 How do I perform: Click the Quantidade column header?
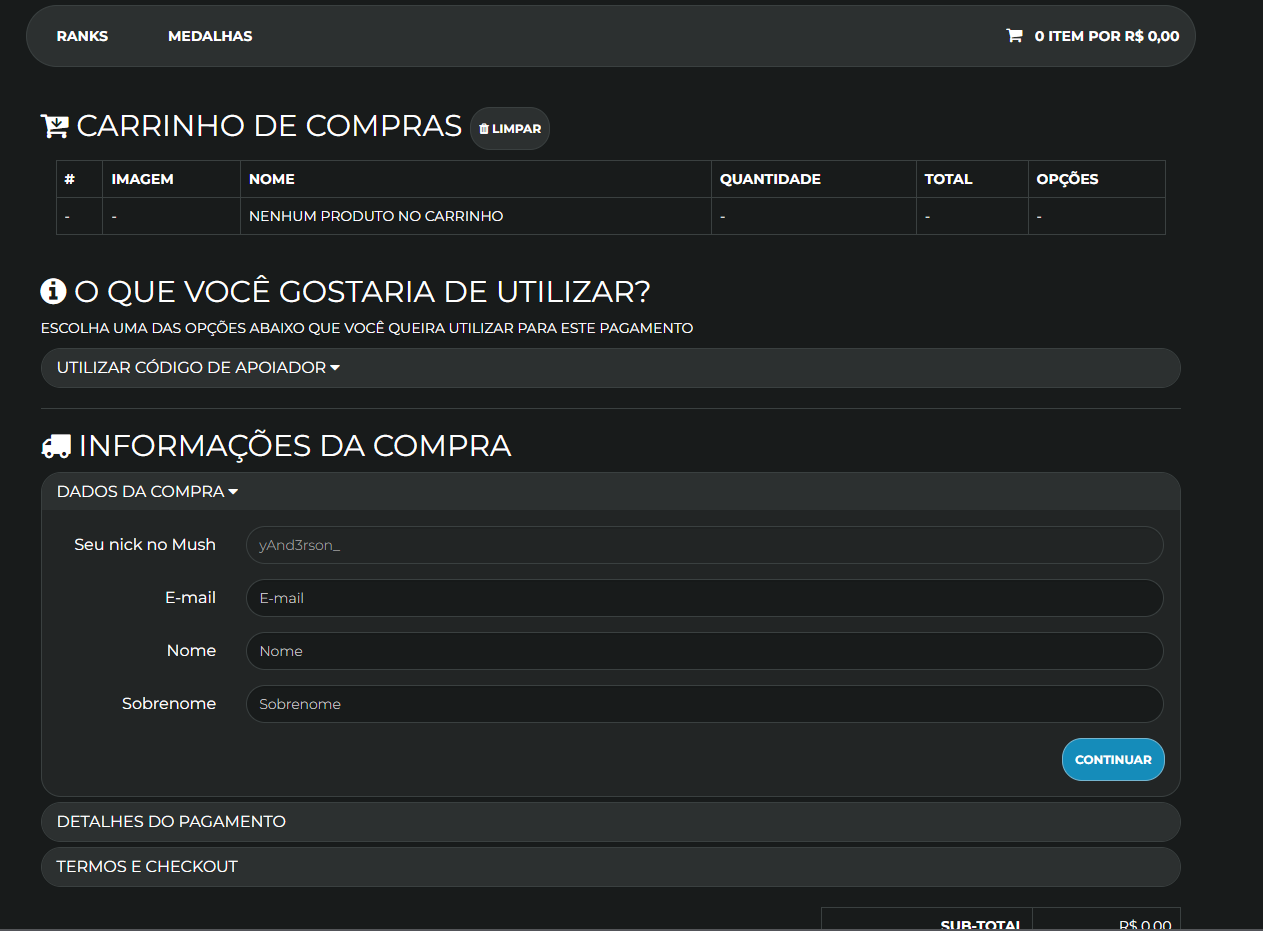pyautogui.click(x=814, y=179)
